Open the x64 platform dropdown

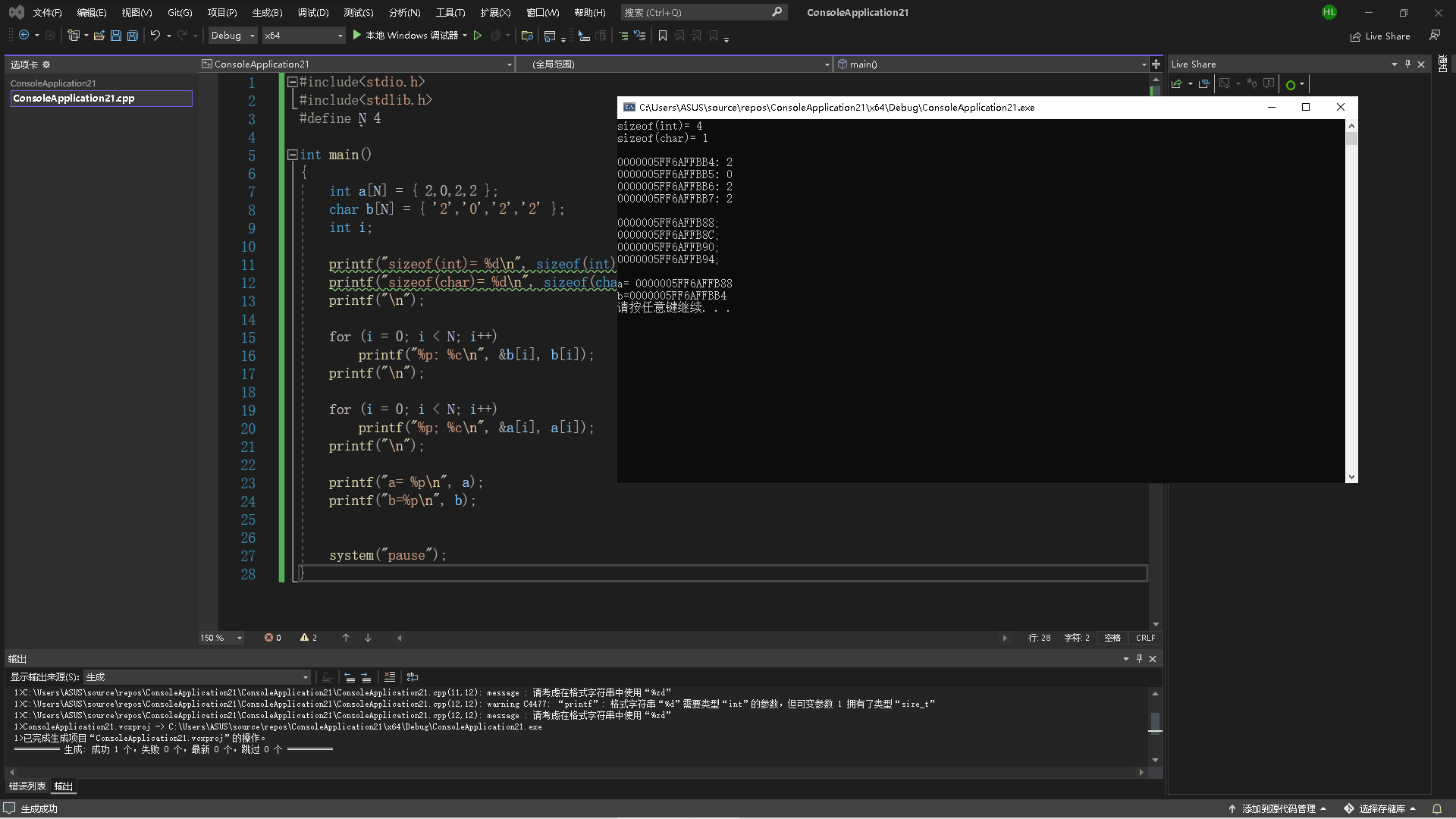coord(303,36)
